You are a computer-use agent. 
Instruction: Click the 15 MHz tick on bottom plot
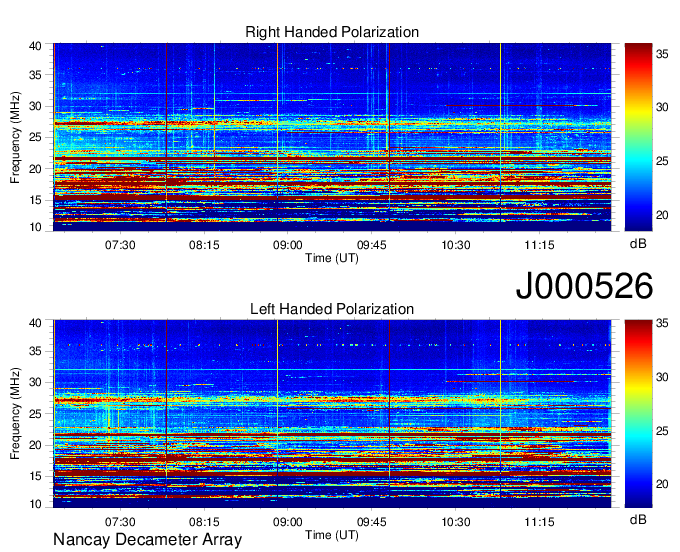(36, 476)
